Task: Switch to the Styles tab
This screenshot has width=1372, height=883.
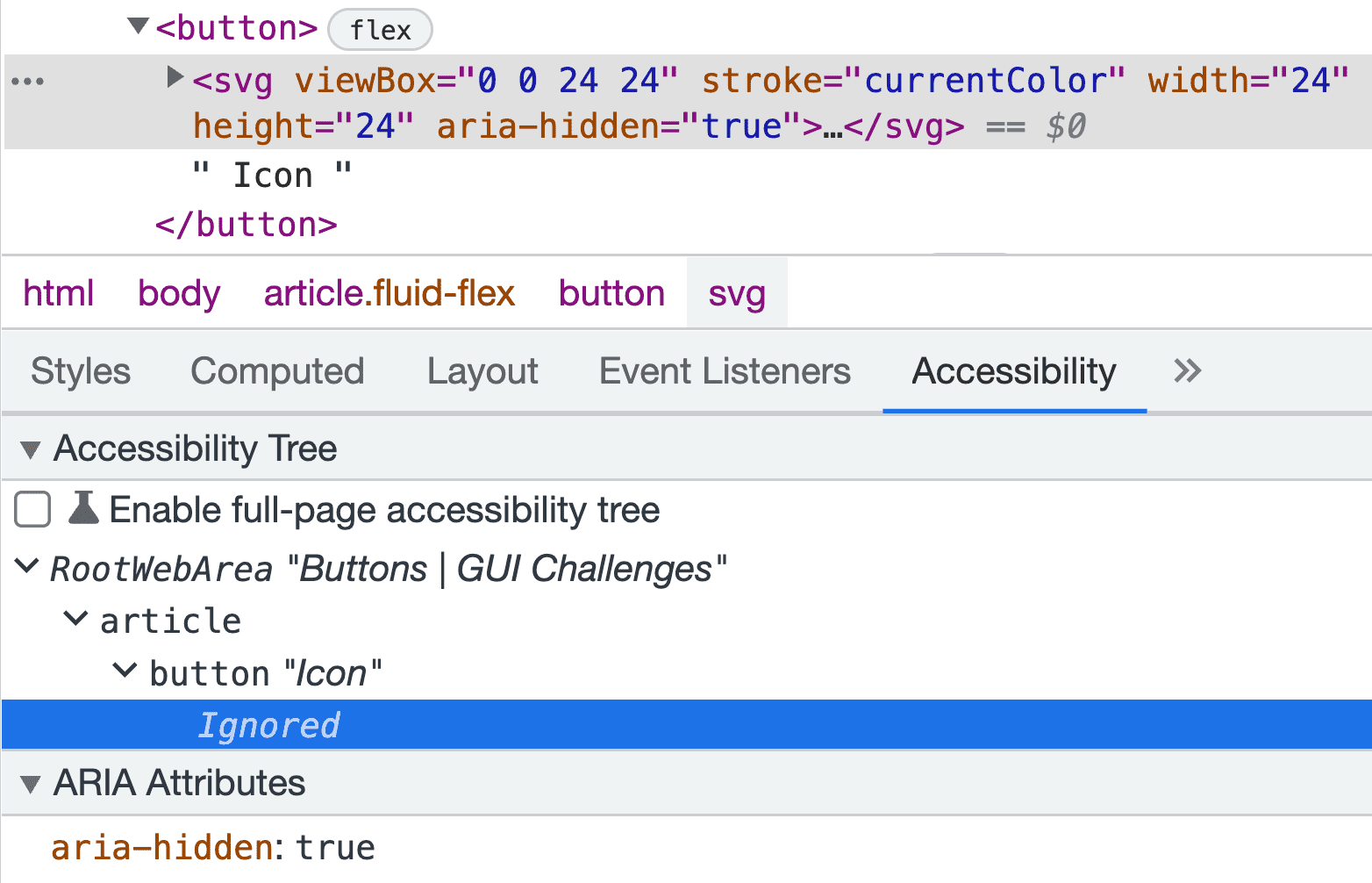Action: coord(79,371)
